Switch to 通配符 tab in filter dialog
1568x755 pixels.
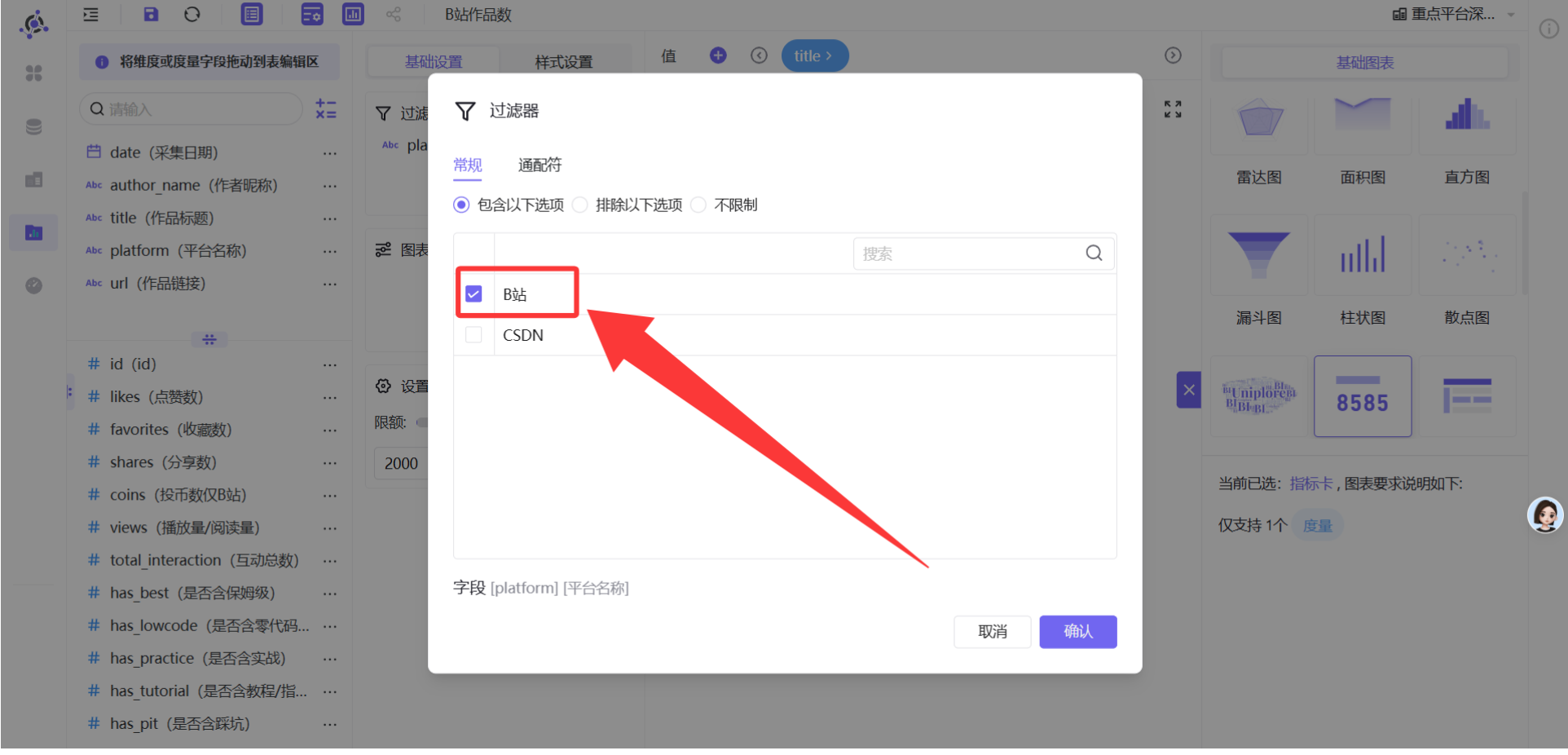click(540, 166)
